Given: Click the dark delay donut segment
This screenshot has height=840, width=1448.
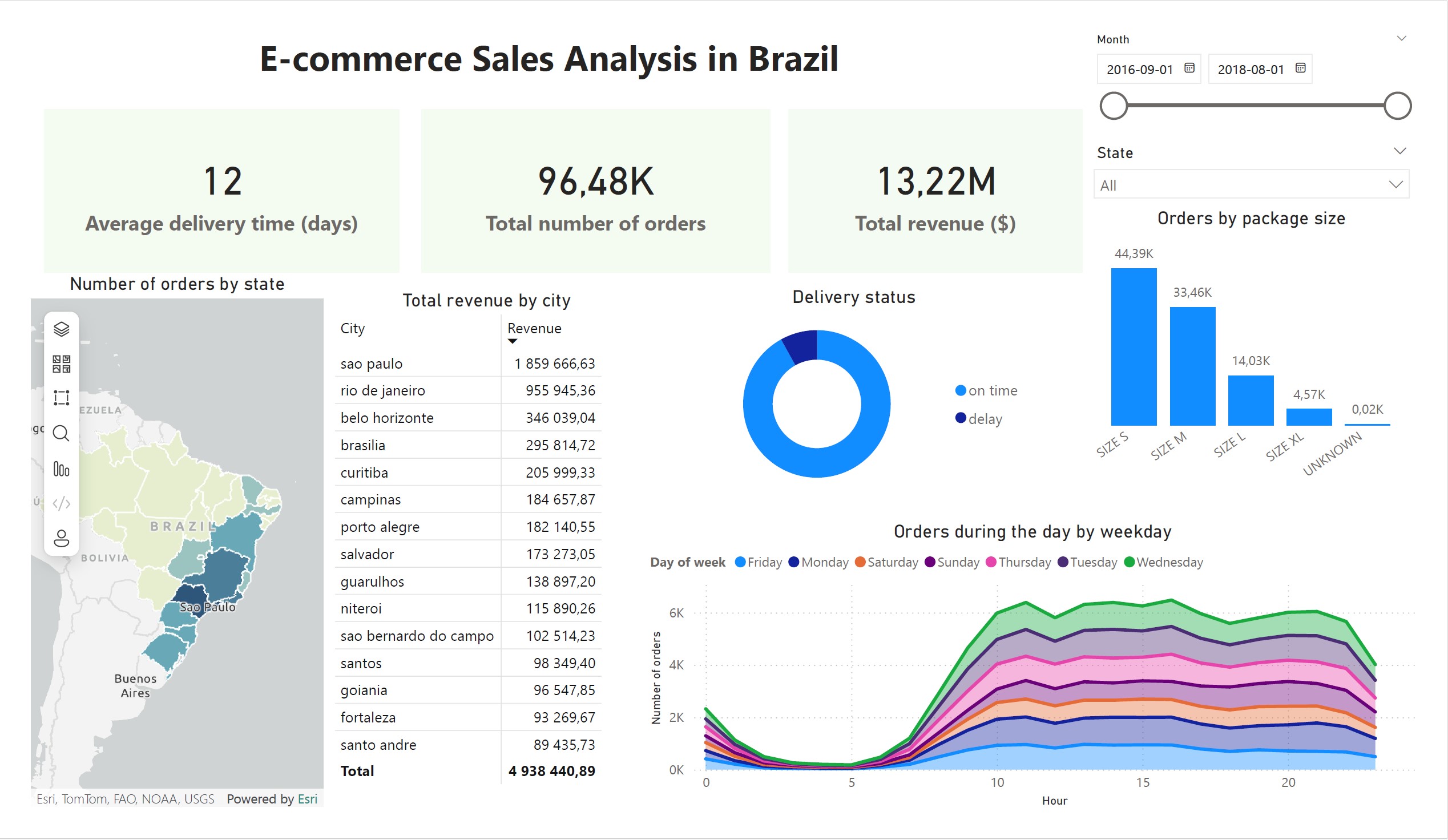Looking at the screenshot, I should click(801, 346).
